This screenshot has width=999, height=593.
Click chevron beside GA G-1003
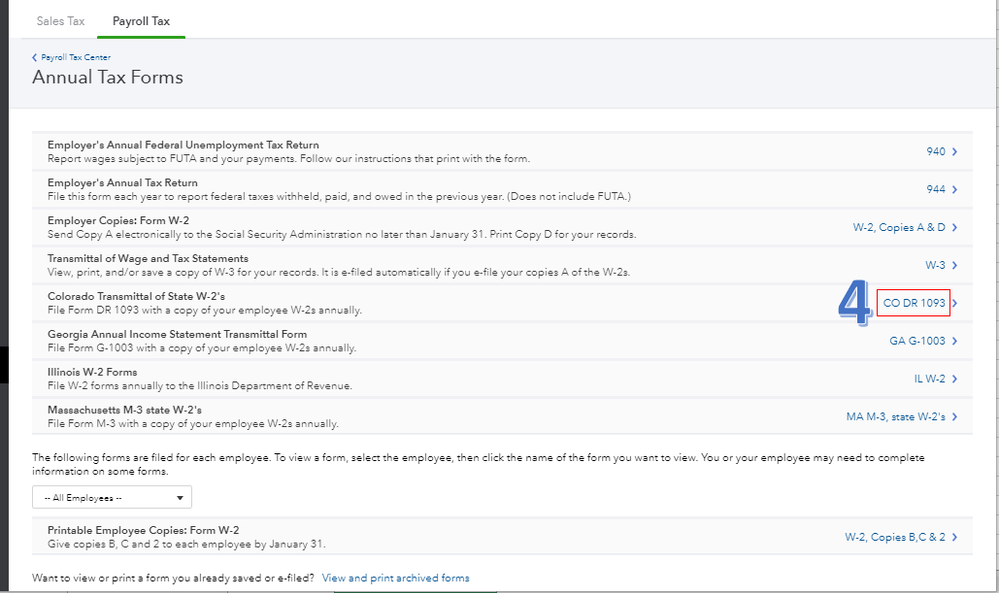[x=955, y=341]
